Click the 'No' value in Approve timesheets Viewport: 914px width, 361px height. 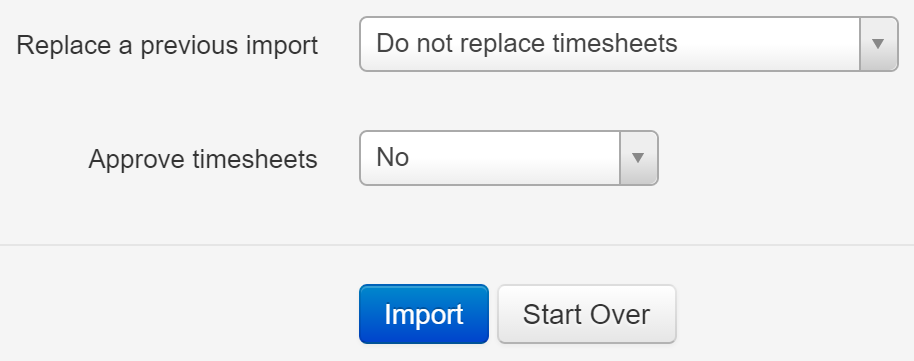[392, 157]
